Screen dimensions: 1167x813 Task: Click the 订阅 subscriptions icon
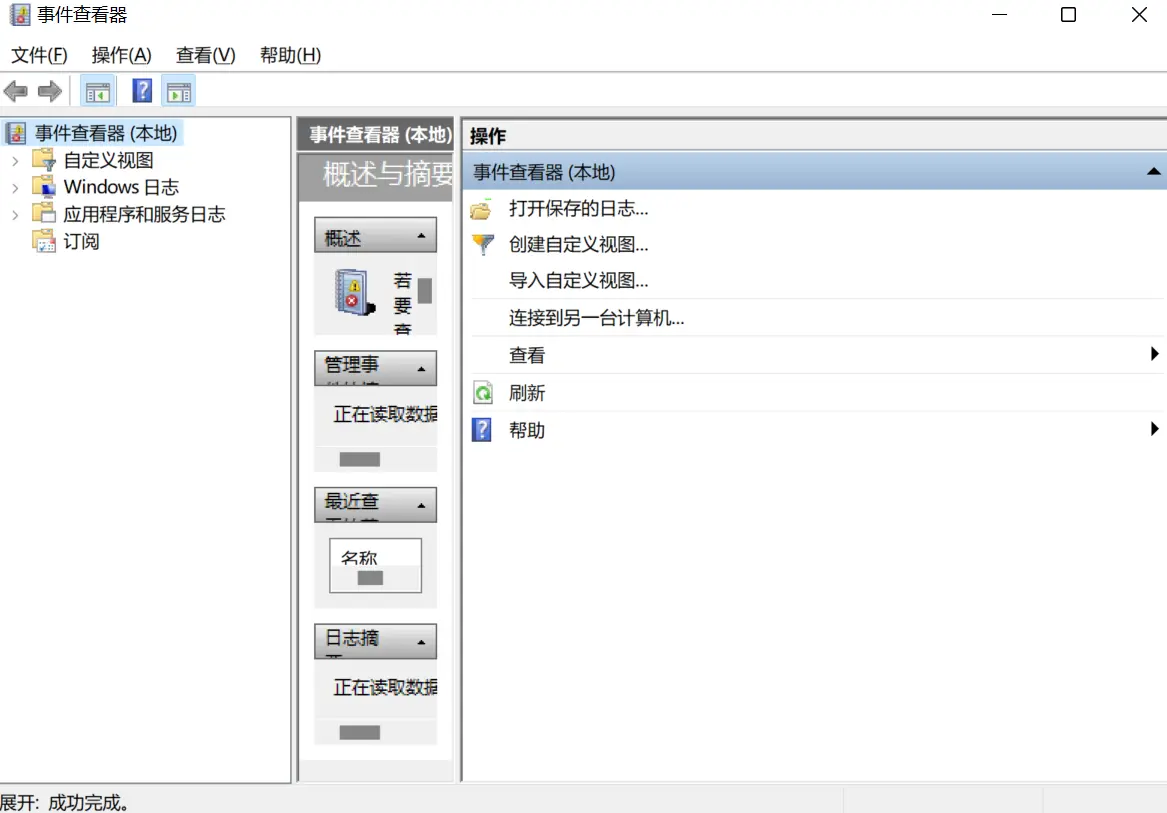click(44, 241)
